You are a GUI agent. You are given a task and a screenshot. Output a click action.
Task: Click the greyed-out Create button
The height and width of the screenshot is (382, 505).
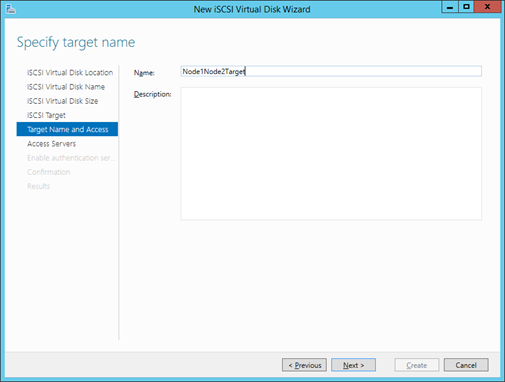(x=417, y=365)
